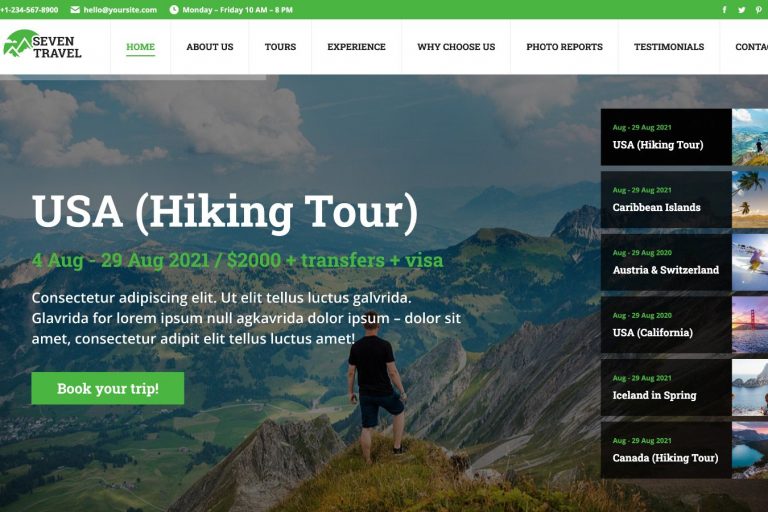Select the Caribbean Islands tour card

tap(684, 199)
